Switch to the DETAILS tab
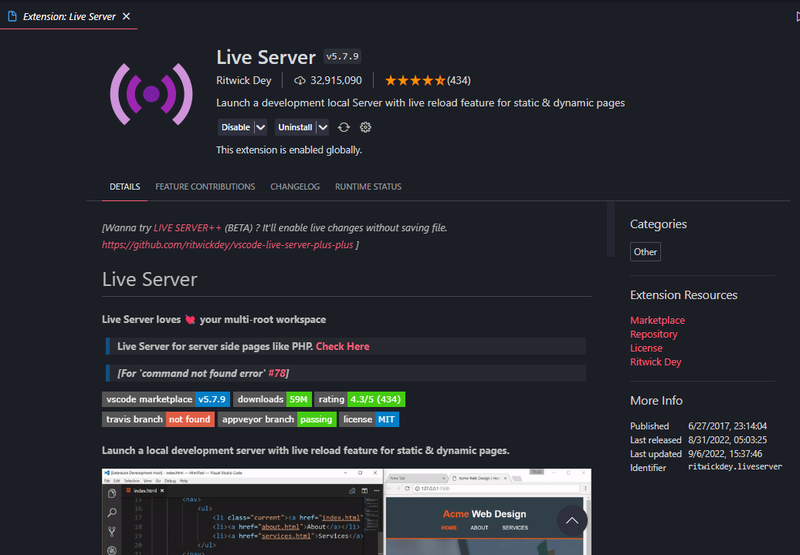The width and height of the screenshot is (800, 555). (124, 187)
